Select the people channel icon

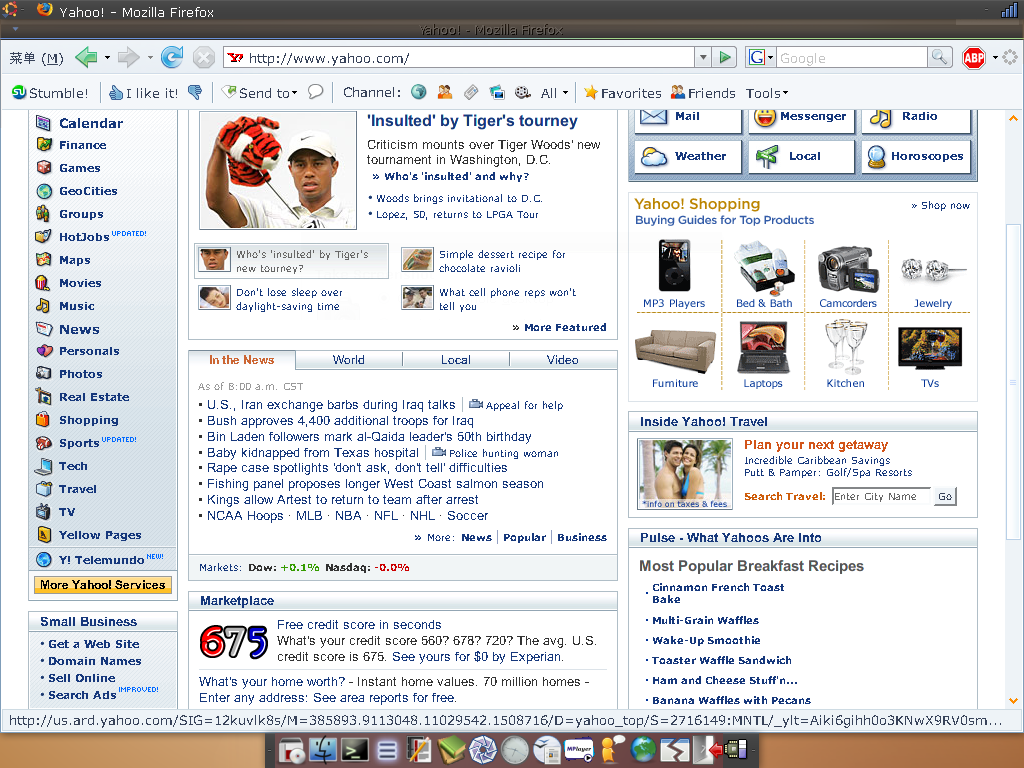tap(445, 92)
